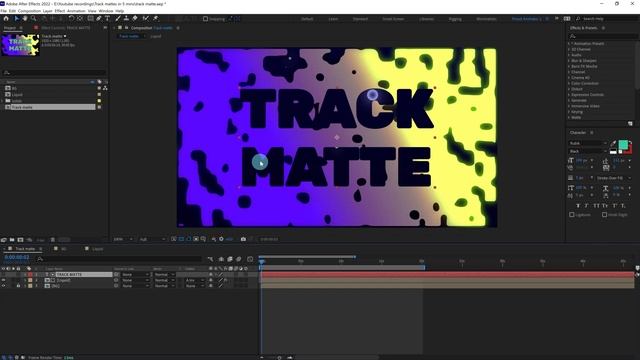The height and width of the screenshot is (360, 640).
Task: Click the new folder icon in Project panel
Action: (x=12, y=240)
